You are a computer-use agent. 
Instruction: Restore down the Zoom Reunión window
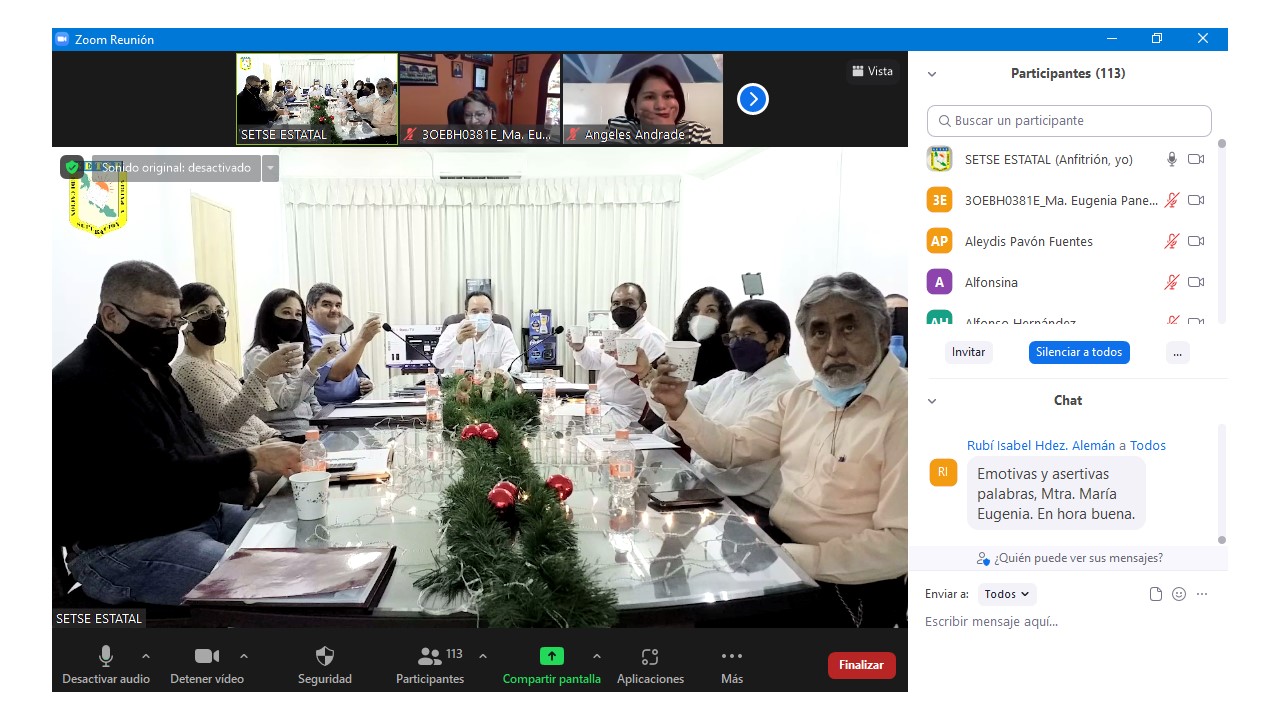click(x=1157, y=39)
